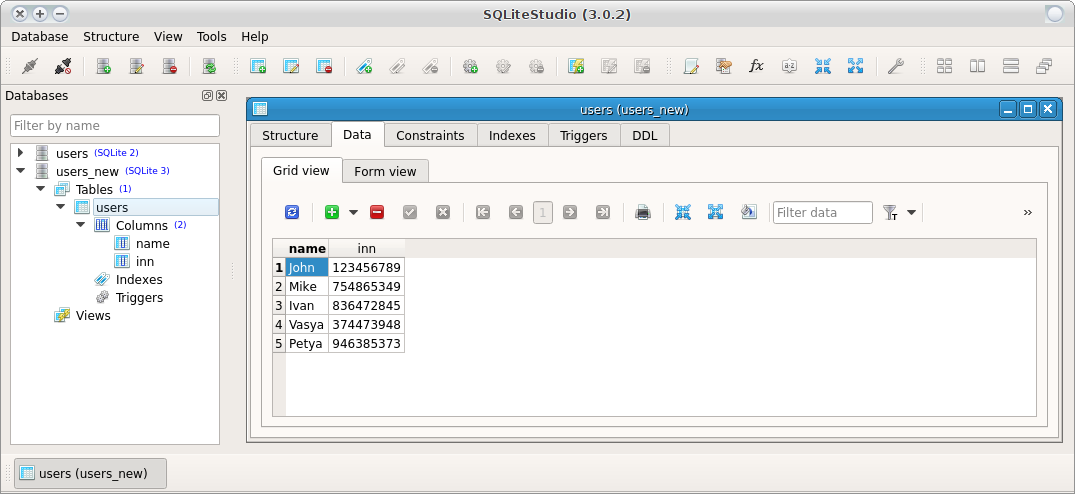
Task: Click the Create view icon
Action: point(576,66)
